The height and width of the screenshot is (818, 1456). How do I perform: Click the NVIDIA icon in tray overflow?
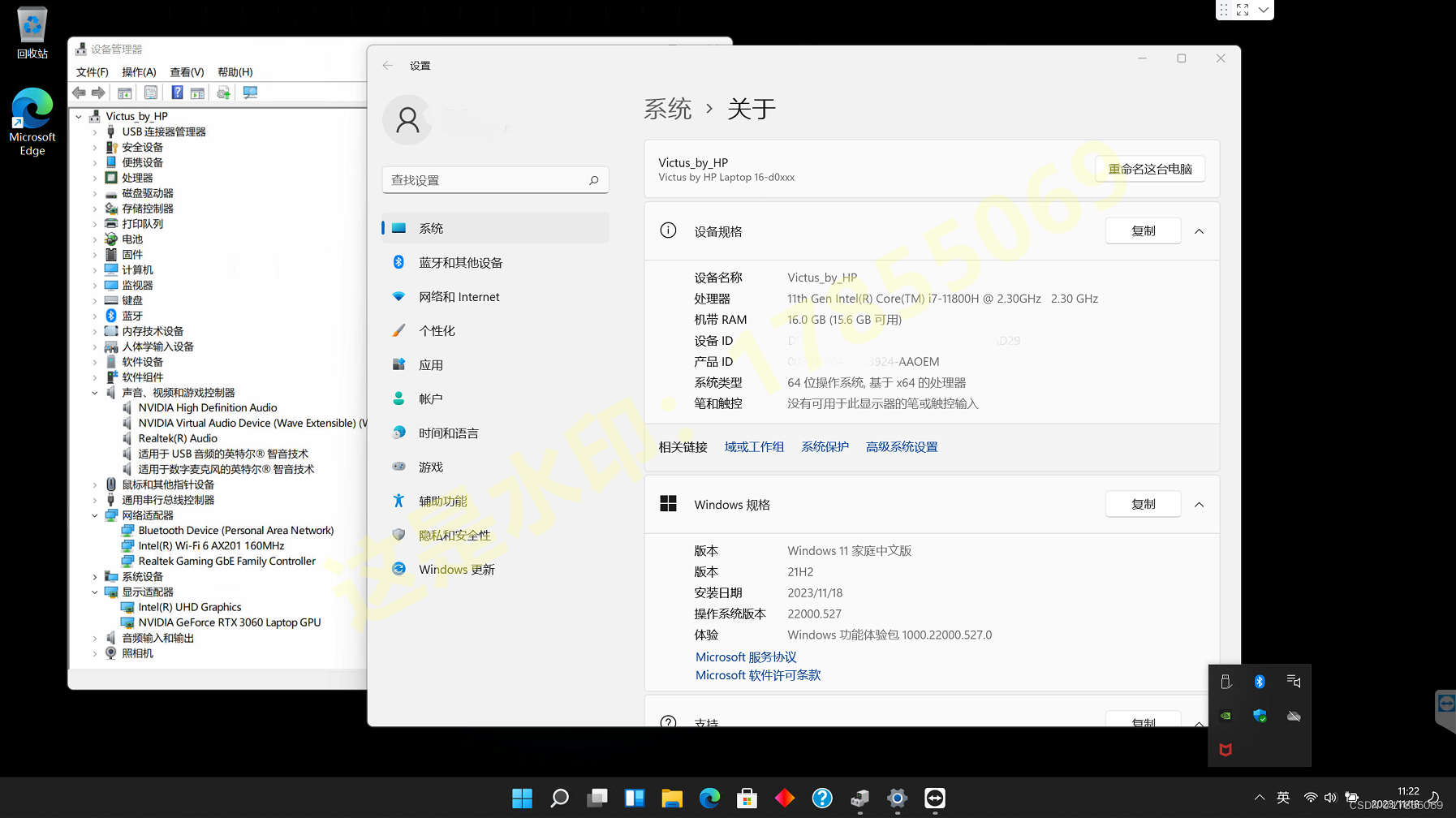[1226, 716]
